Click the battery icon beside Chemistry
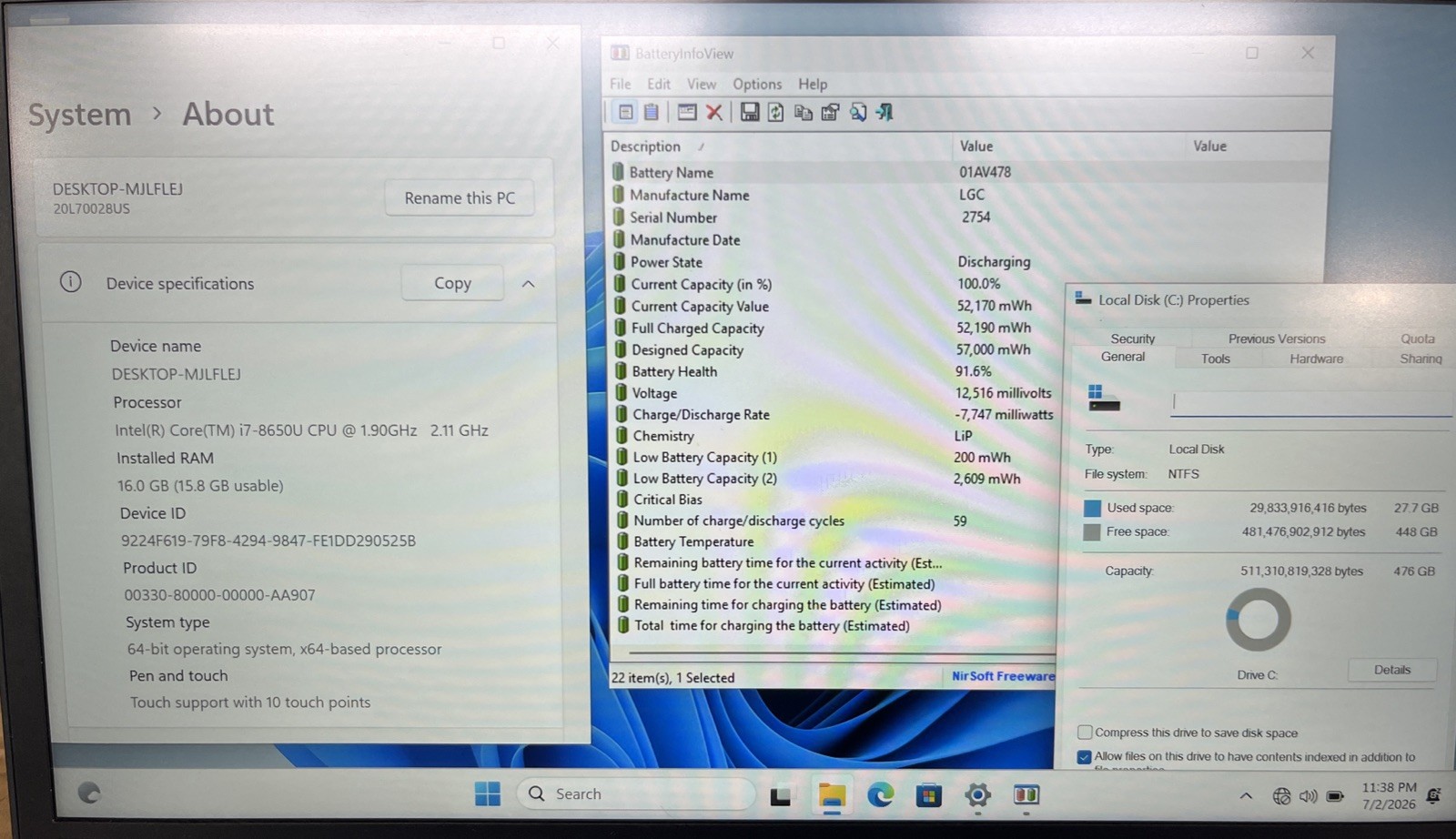Image resolution: width=1456 pixels, height=839 pixels. click(x=622, y=436)
